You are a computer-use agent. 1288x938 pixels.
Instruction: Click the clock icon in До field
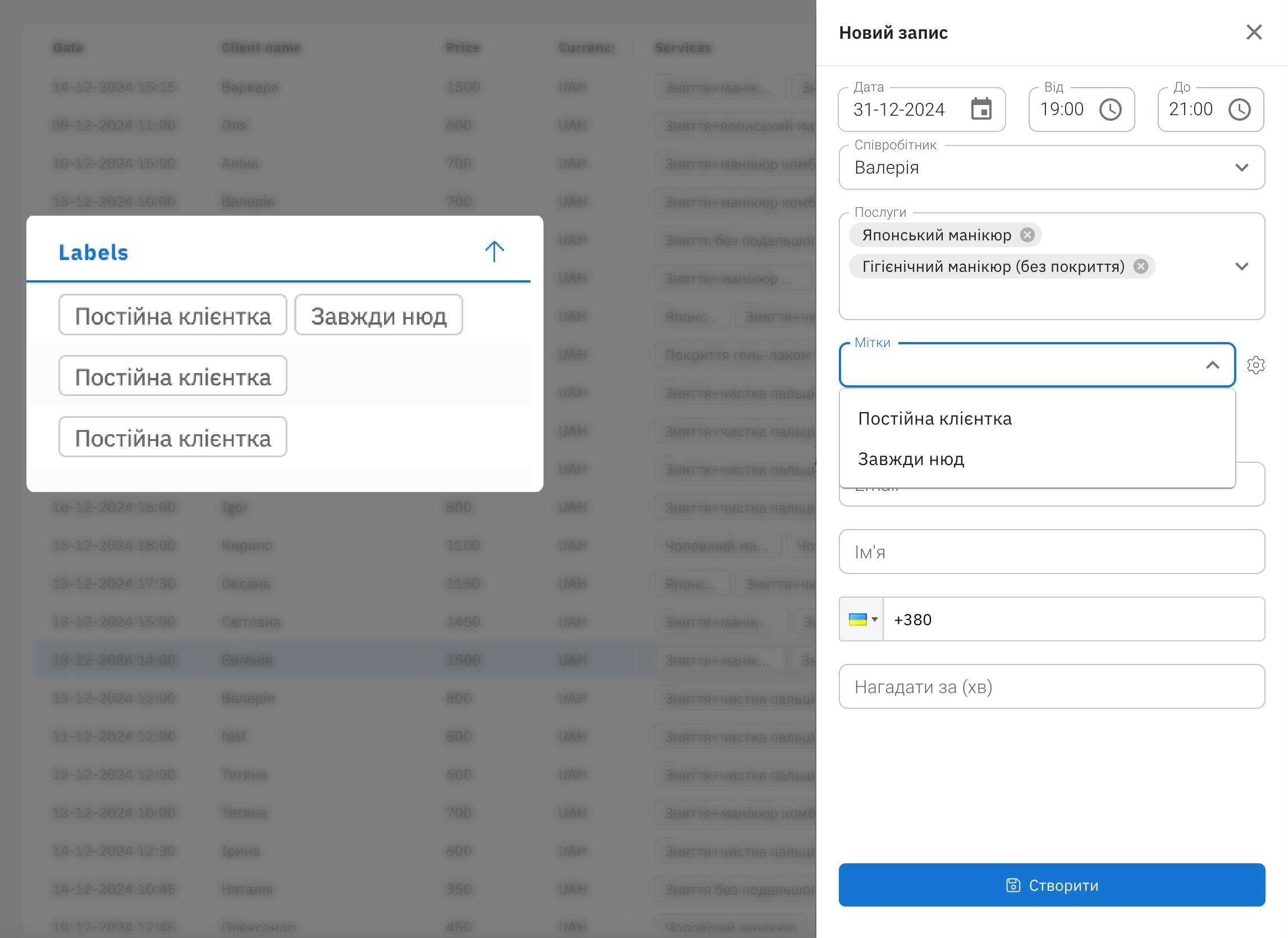(x=1239, y=109)
